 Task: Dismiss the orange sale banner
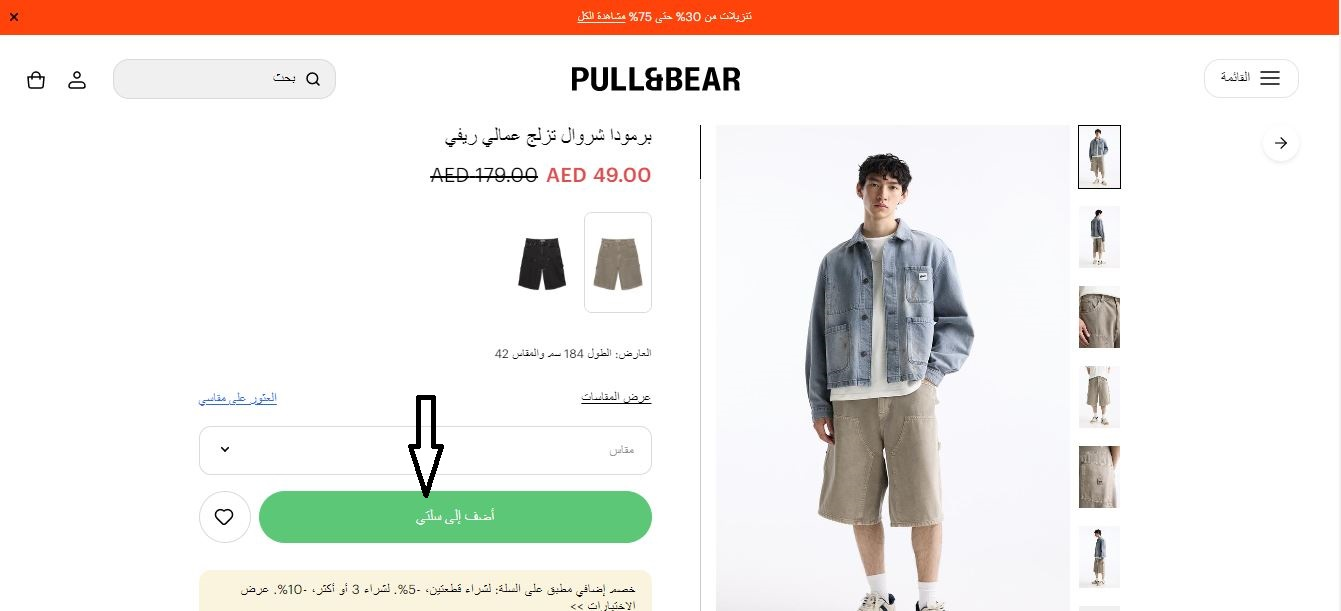13,17
